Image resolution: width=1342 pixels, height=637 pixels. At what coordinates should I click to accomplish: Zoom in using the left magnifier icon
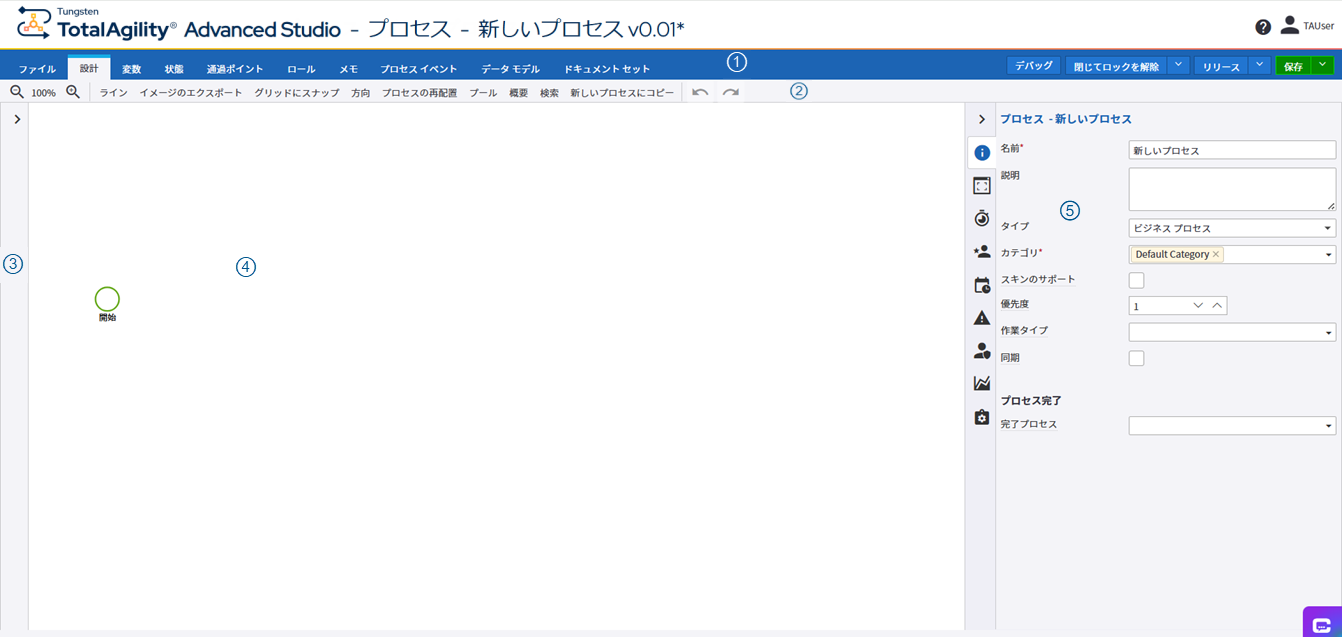(x=15, y=91)
